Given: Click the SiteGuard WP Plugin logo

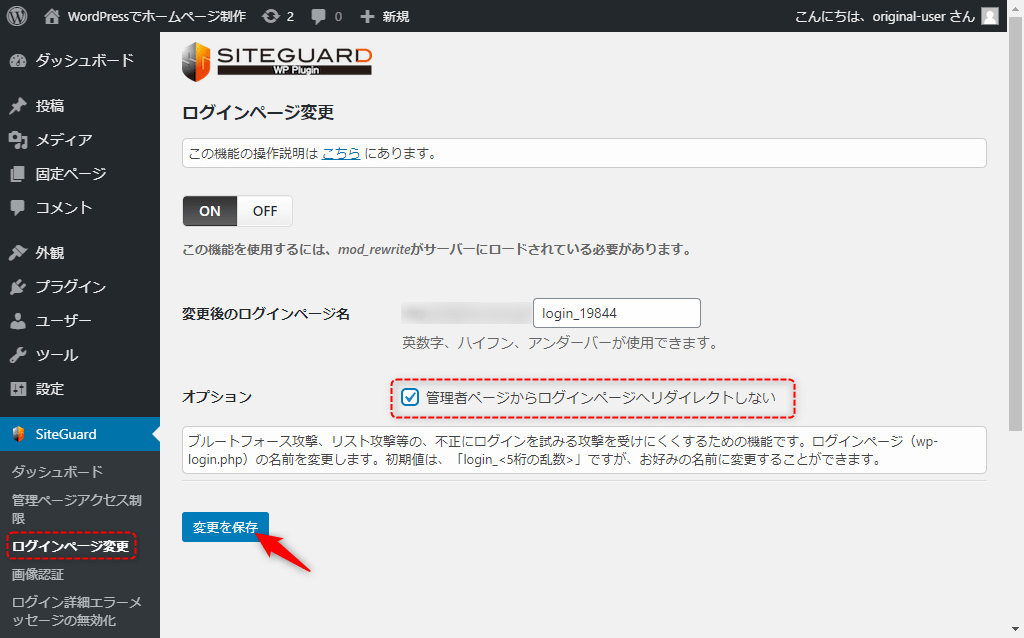Looking at the screenshot, I should pos(277,62).
